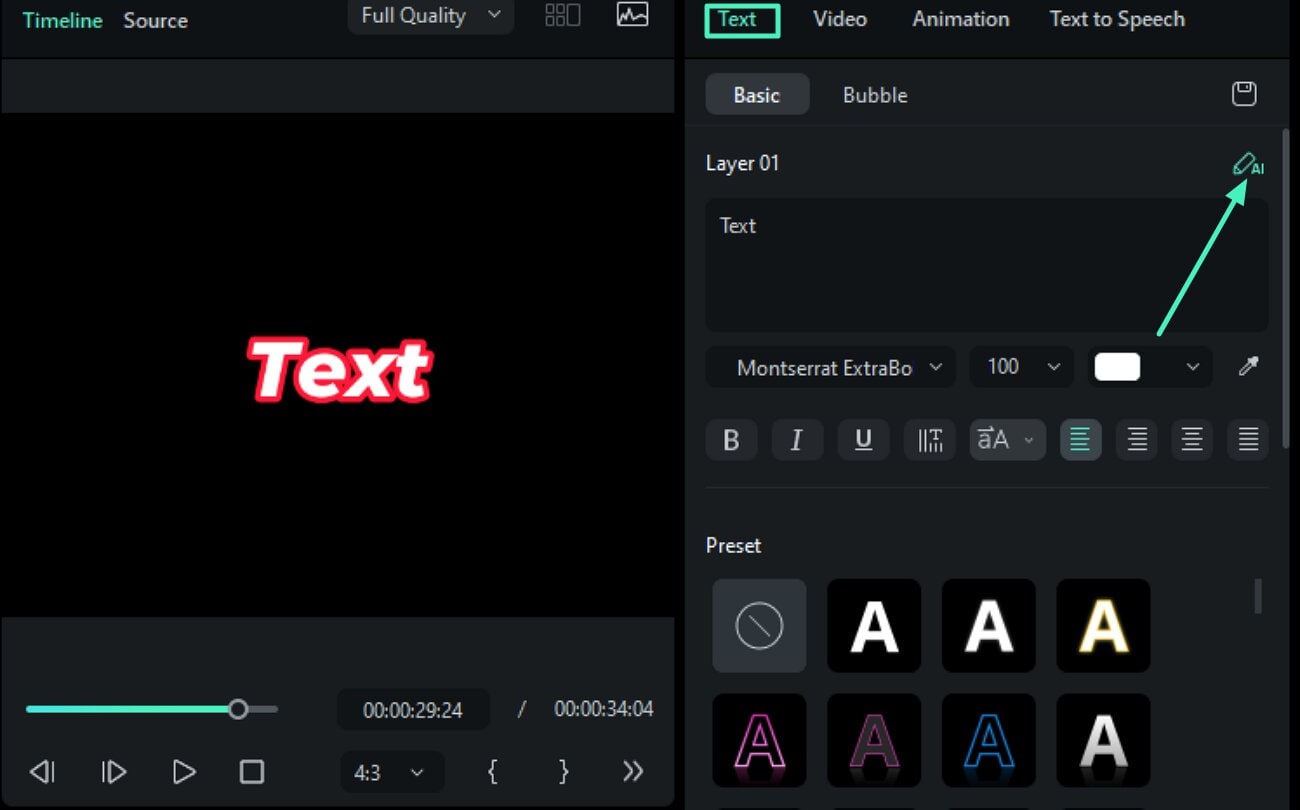This screenshot has width=1300, height=810.
Task: Apply the yellow glow A preset
Action: [1103, 626]
